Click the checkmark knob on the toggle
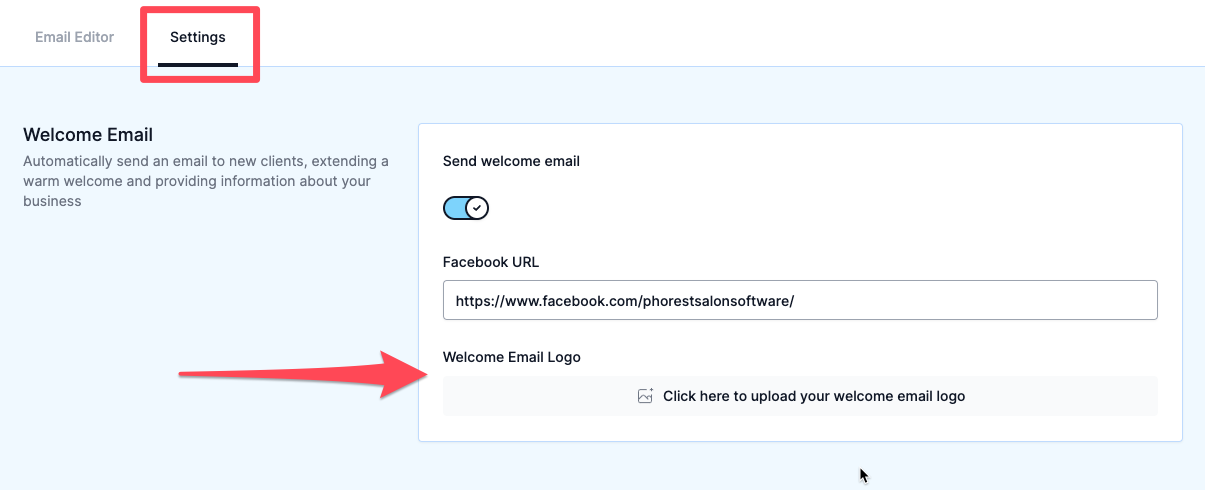The image size is (1205, 490). [477, 208]
